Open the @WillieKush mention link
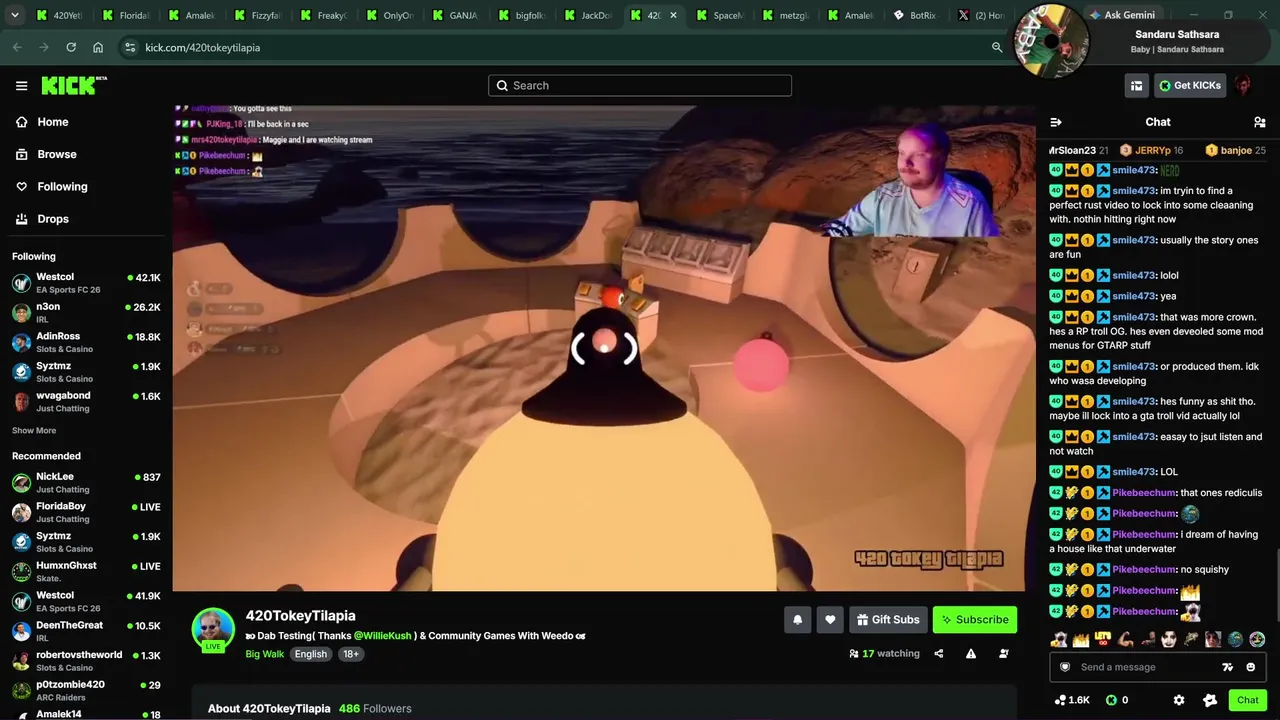Screen dimensions: 1280x720 [x=382, y=636]
